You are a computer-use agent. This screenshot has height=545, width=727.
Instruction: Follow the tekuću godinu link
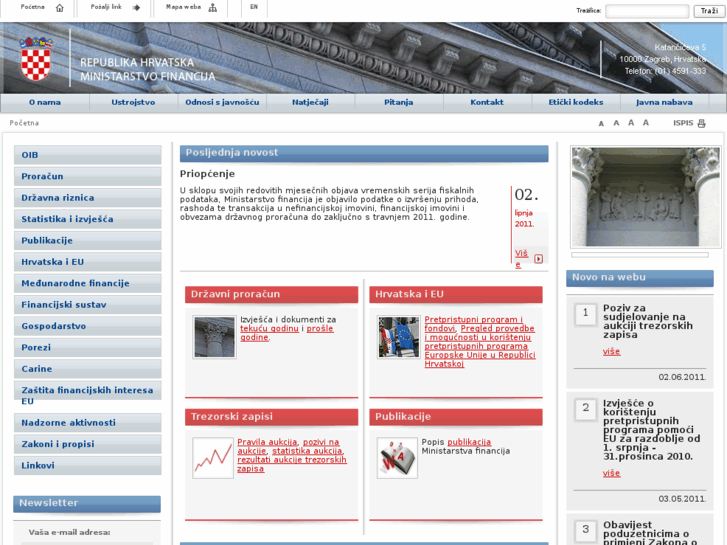(269, 328)
